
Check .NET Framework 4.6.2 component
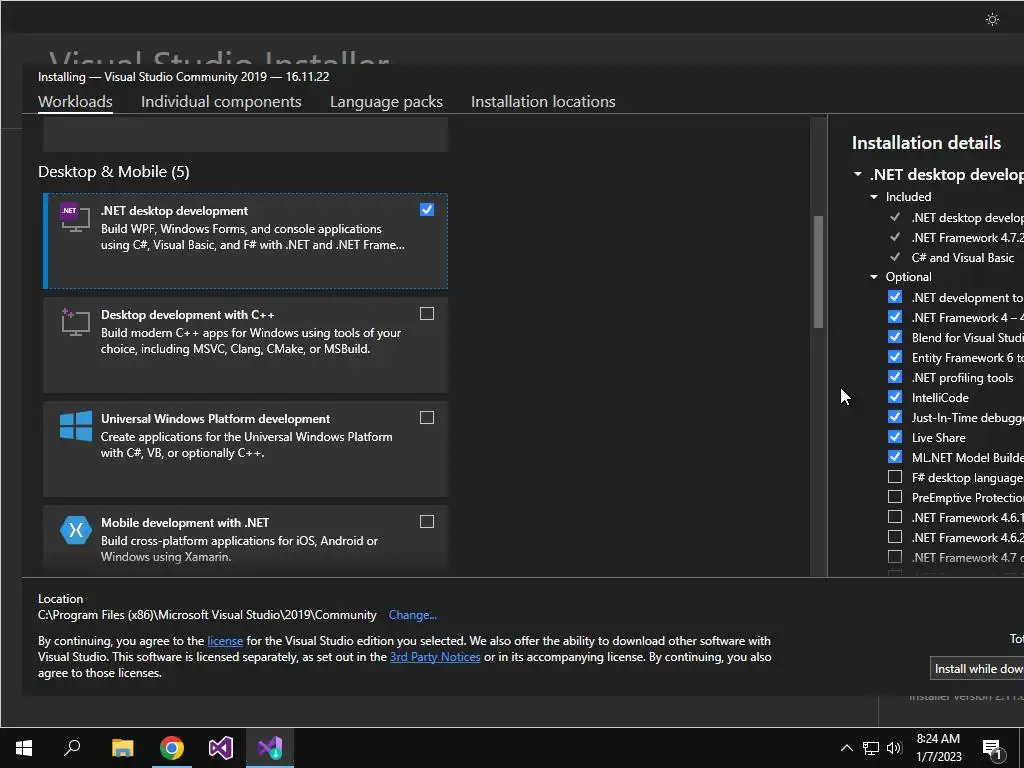(895, 537)
